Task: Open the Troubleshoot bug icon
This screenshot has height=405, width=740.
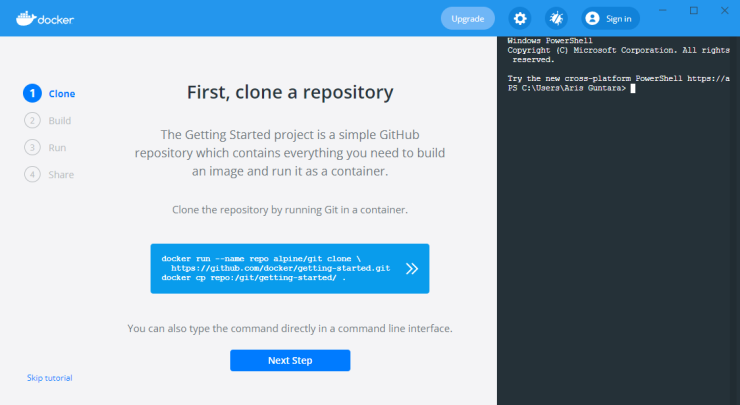Action: (556, 19)
